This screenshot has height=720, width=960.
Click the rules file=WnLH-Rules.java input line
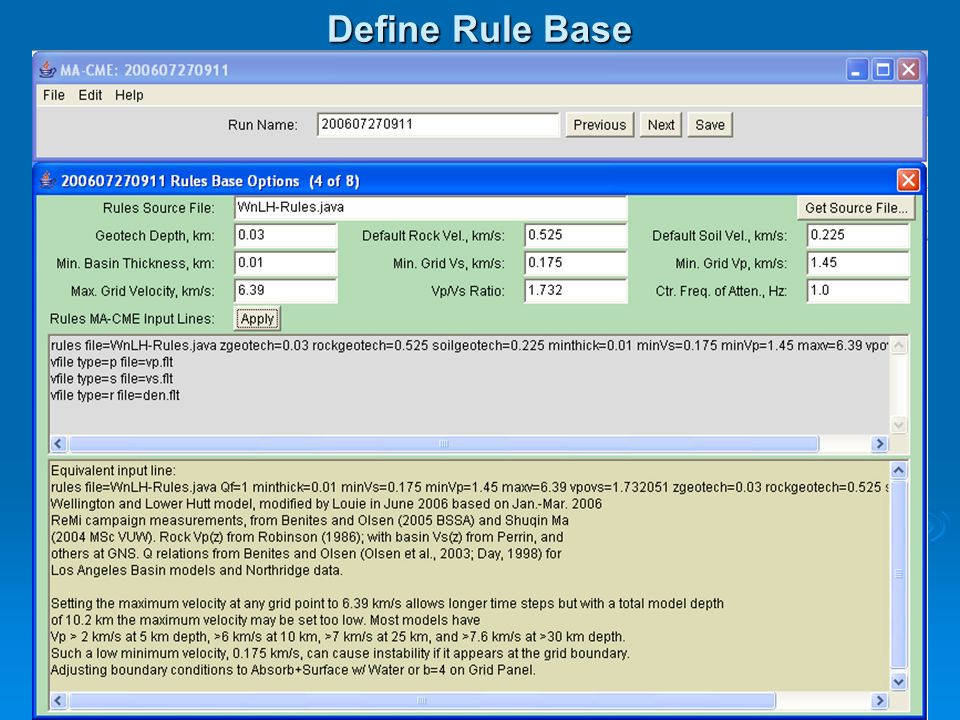click(469, 346)
